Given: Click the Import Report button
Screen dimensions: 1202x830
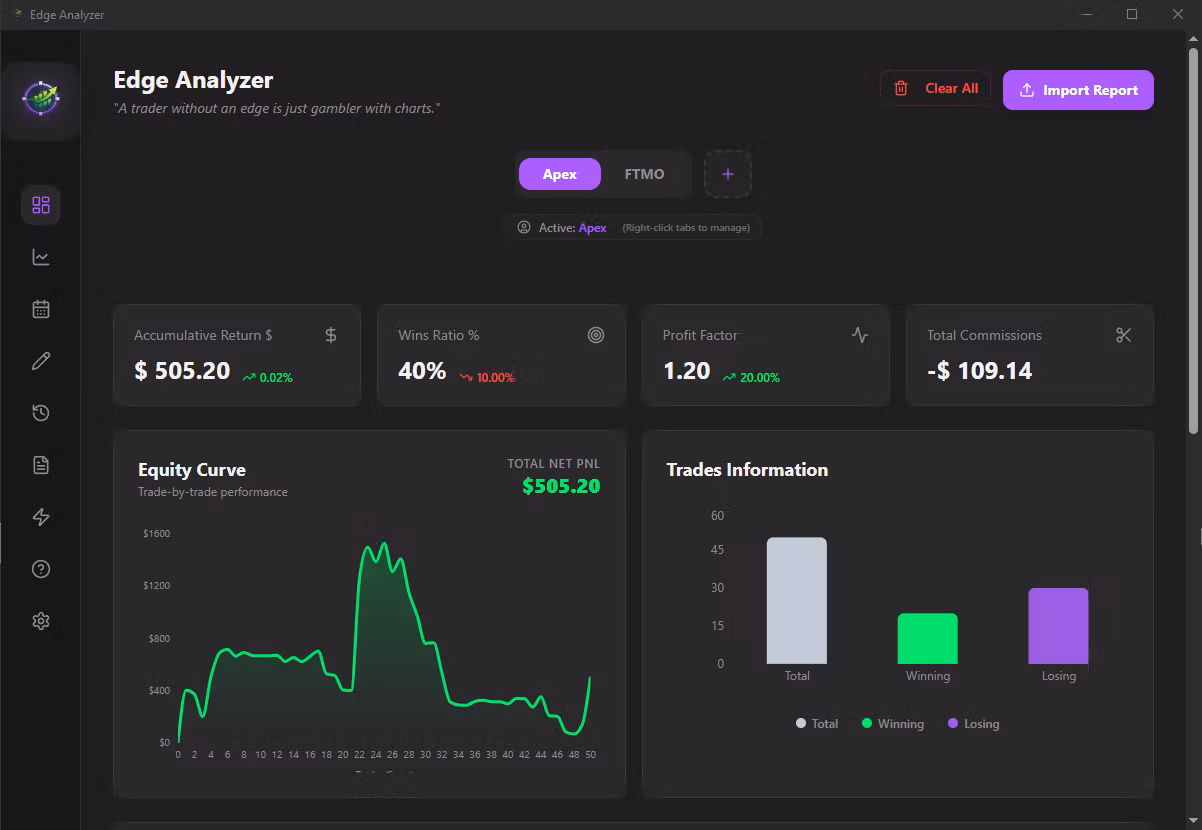Looking at the screenshot, I should coord(1078,90).
